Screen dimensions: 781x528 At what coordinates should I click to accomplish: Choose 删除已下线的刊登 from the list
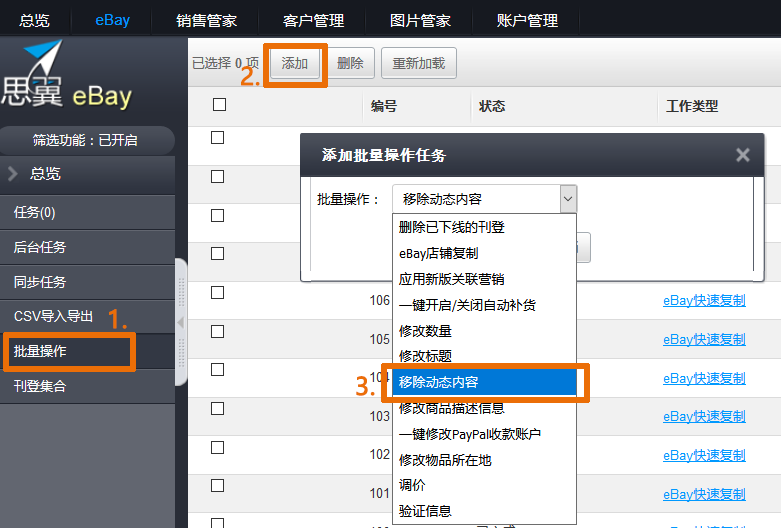484,227
